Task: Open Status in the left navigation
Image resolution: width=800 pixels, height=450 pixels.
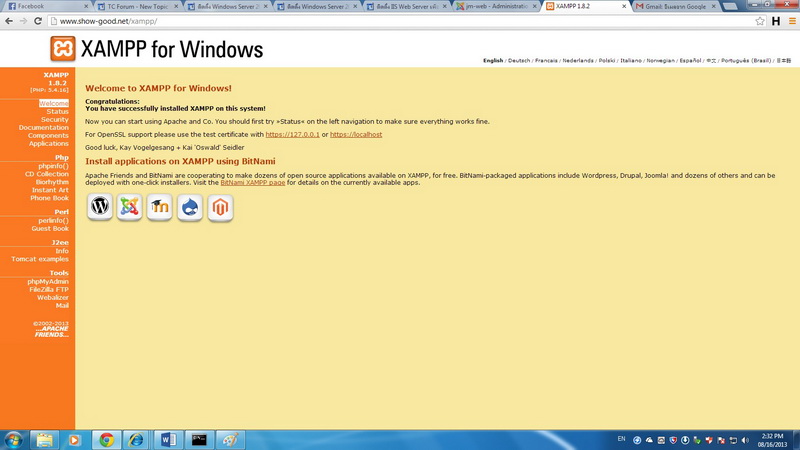Action: click(x=57, y=111)
